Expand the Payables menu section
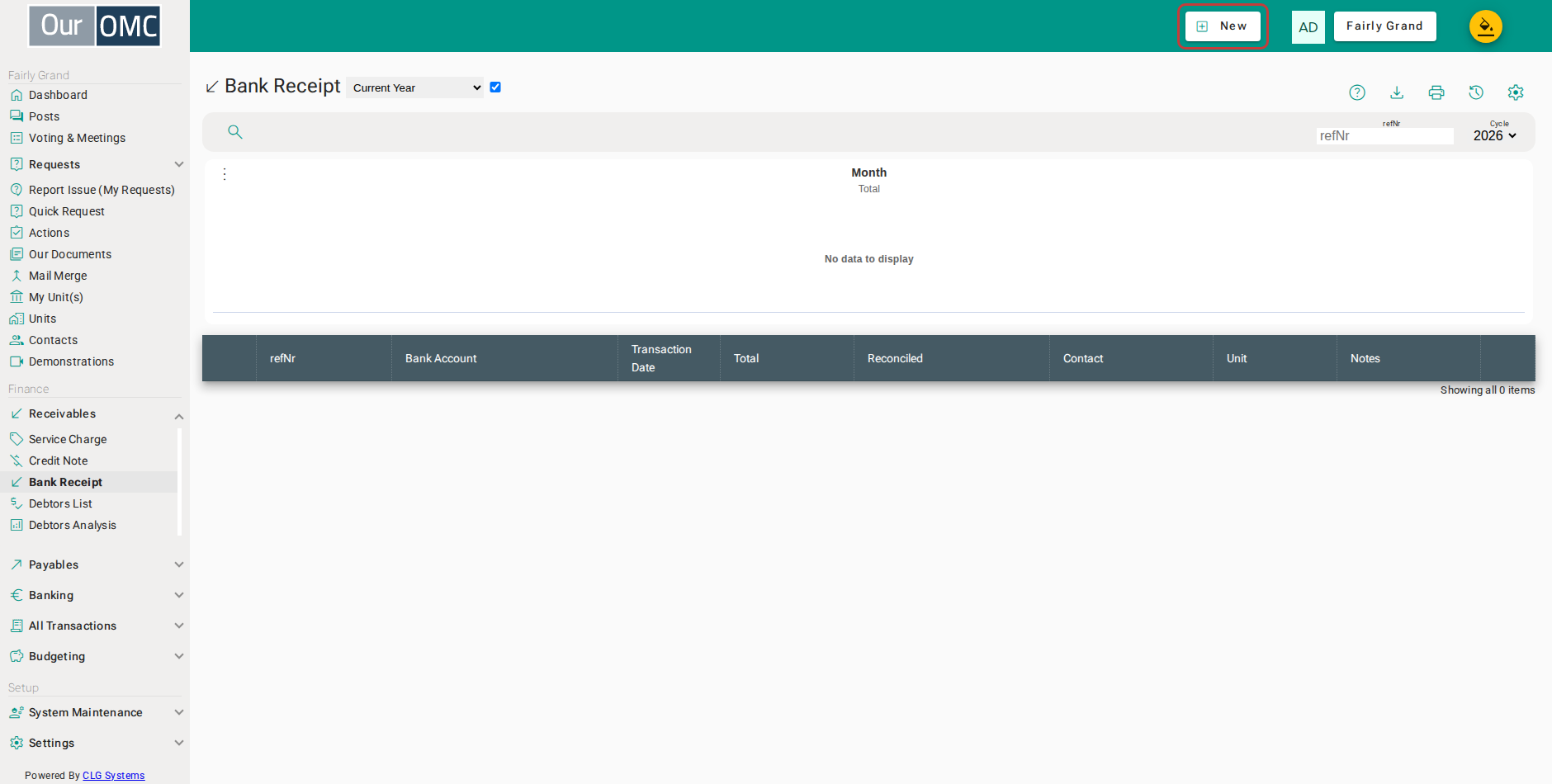Screen dimensions: 1552x784 click(95, 564)
